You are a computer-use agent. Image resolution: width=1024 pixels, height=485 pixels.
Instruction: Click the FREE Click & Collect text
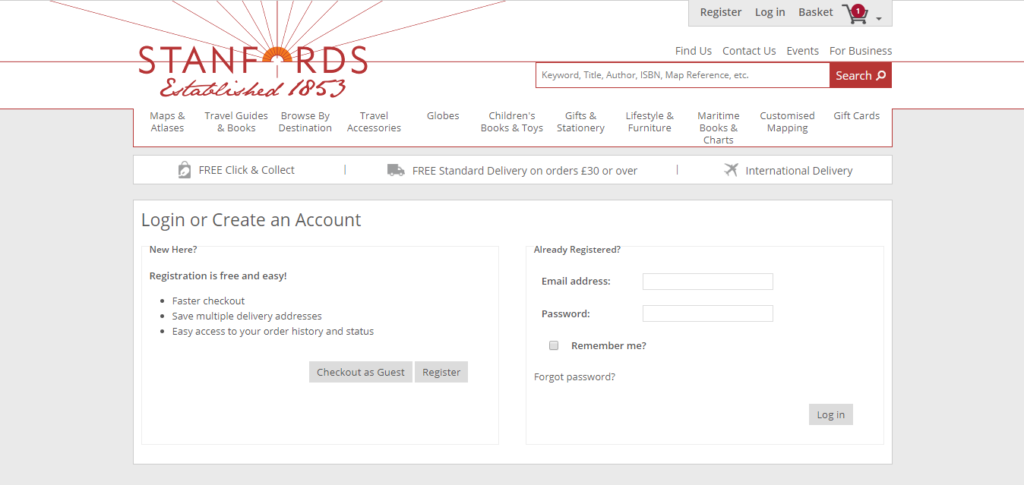click(247, 170)
